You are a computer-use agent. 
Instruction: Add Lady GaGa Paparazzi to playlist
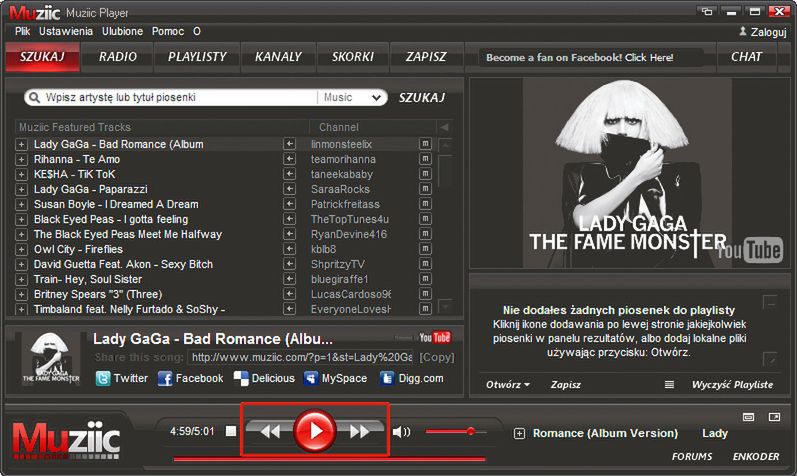click(x=21, y=190)
